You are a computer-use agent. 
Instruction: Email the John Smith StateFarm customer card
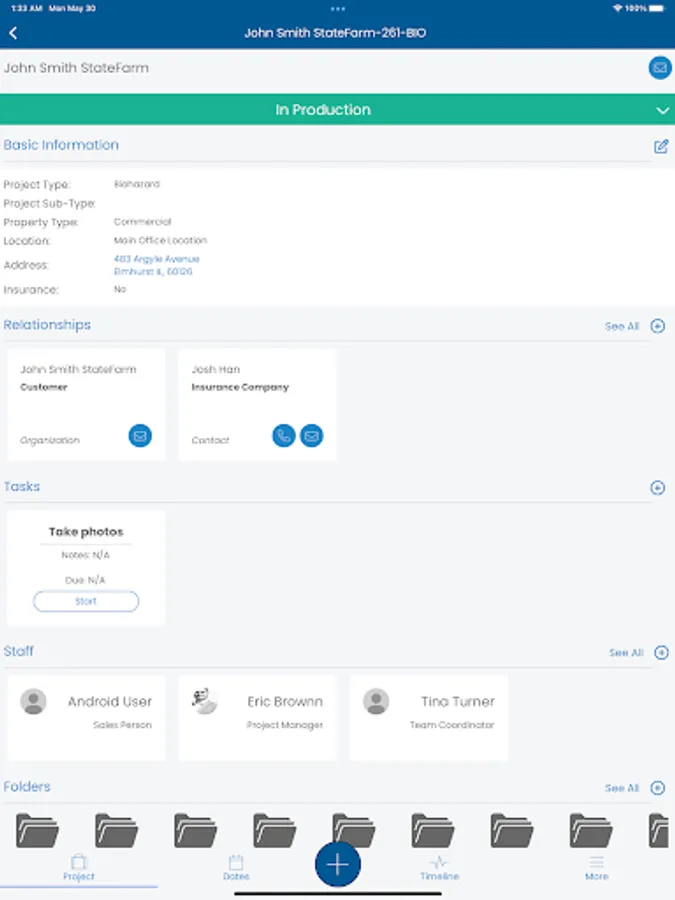click(x=140, y=436)
